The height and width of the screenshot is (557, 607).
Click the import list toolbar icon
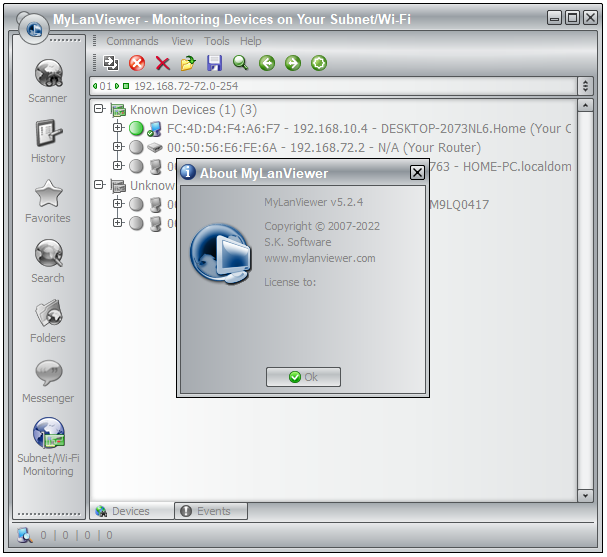(111, 63)
